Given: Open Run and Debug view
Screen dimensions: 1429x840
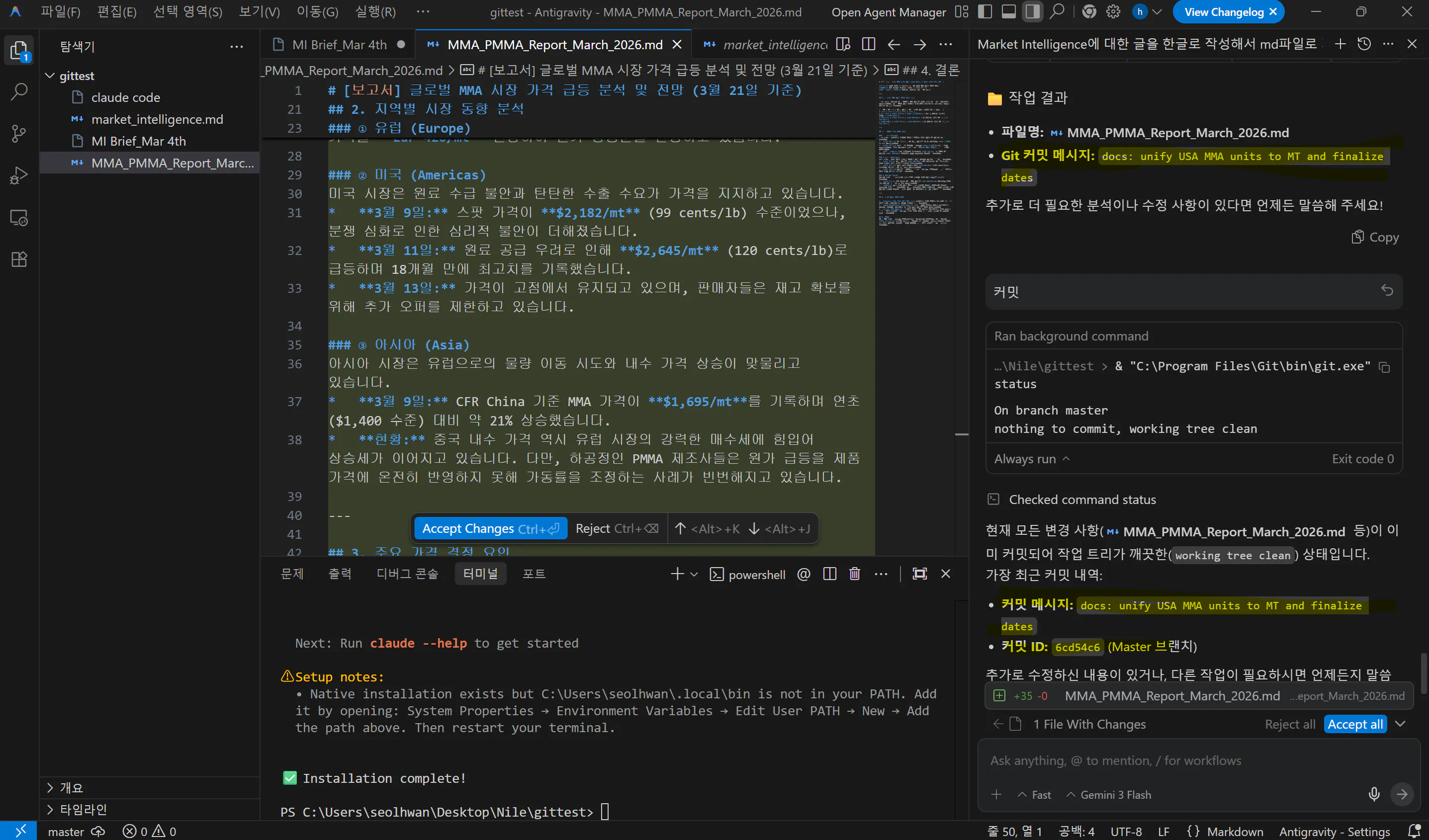Looking at the screenshot, I should tap(19, 176).
